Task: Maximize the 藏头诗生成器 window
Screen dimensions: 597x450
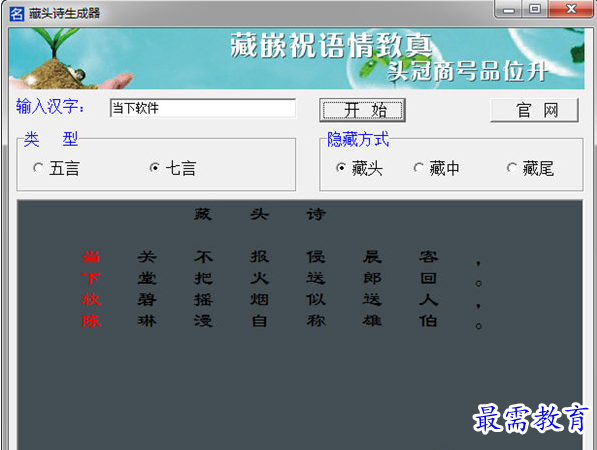Action: coord(535,9)
